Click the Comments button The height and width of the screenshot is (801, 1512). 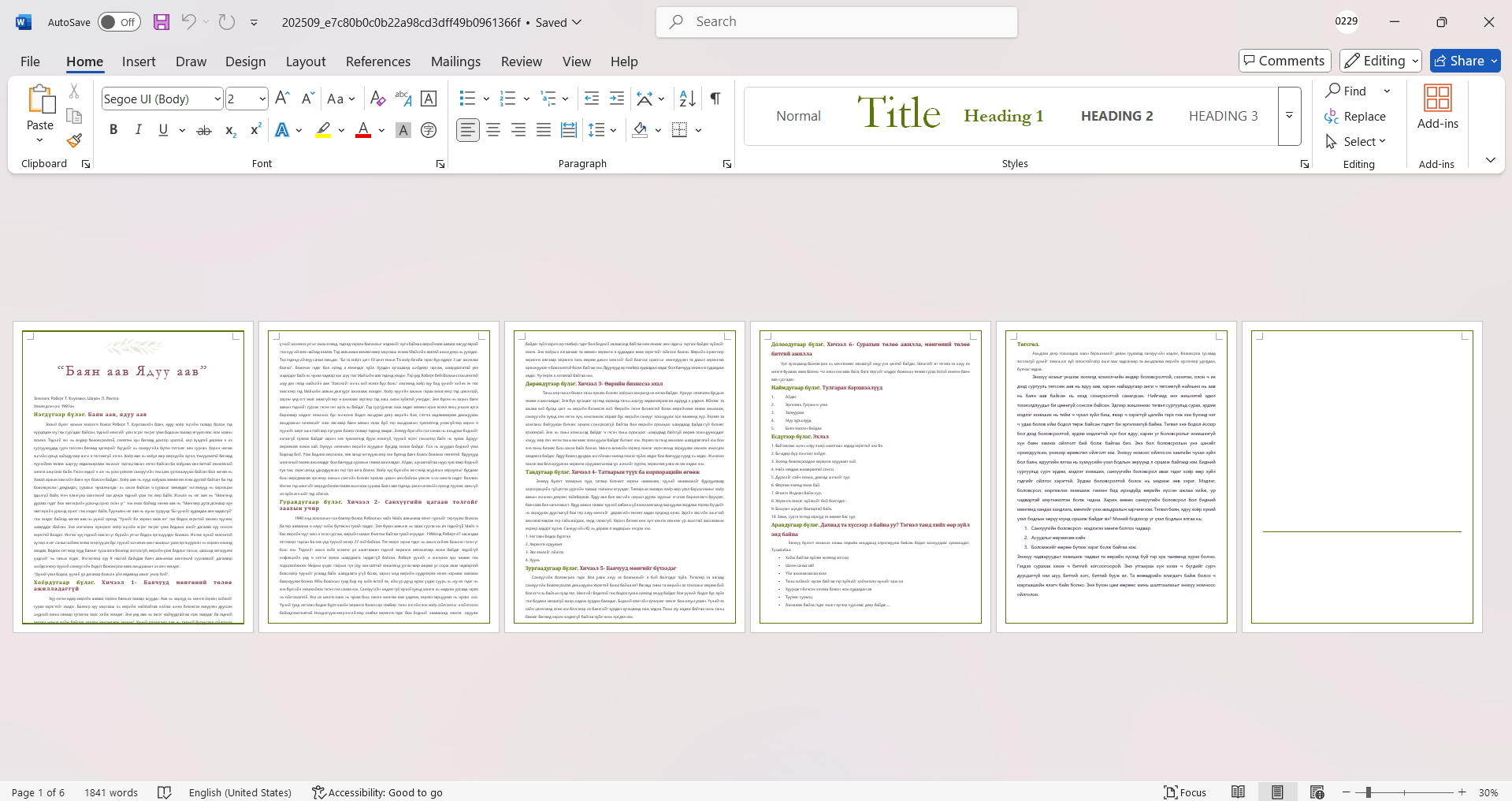(x=1284, y=61)
